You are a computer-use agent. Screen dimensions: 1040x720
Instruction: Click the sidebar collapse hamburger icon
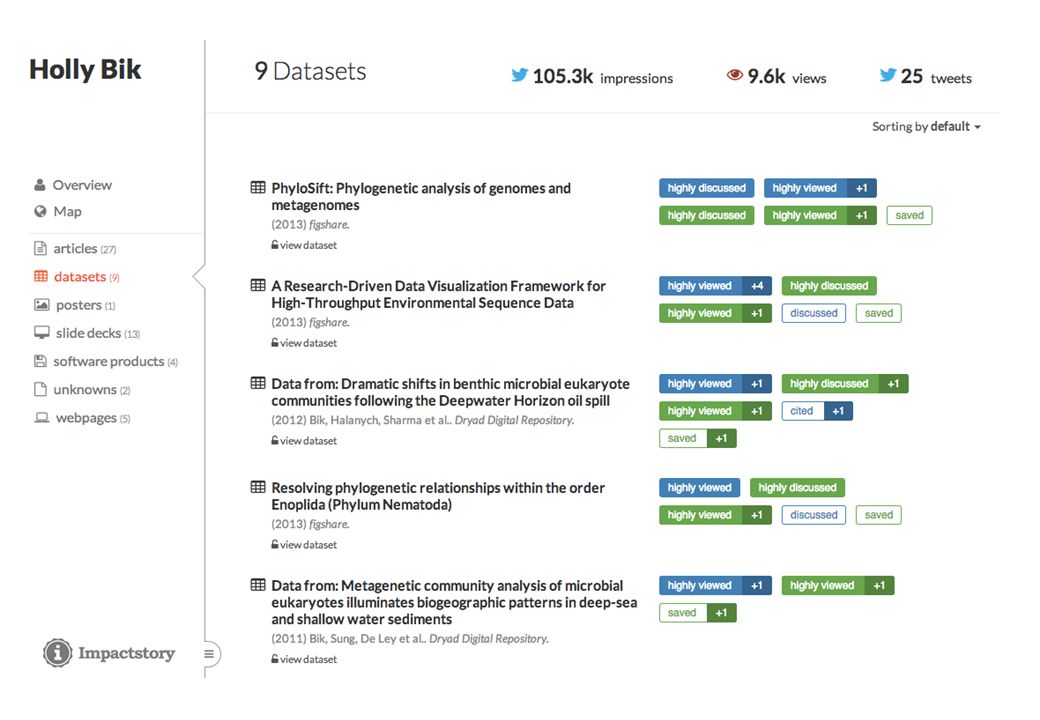[x=209, y=654]
